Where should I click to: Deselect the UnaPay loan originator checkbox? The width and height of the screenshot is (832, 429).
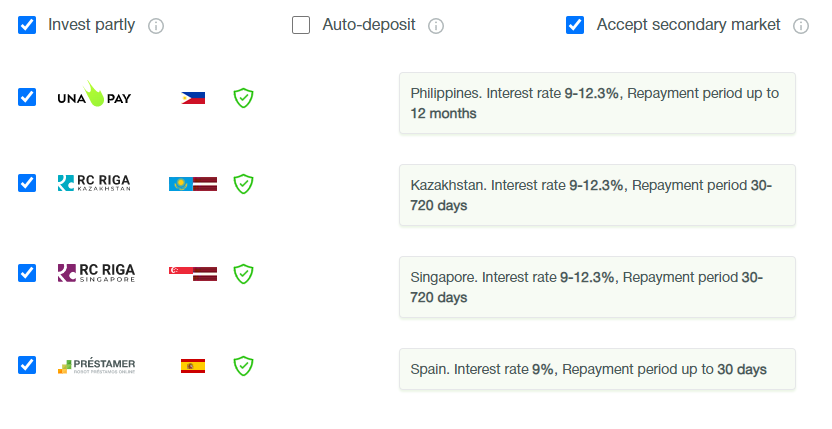click(x=27, y=97)
